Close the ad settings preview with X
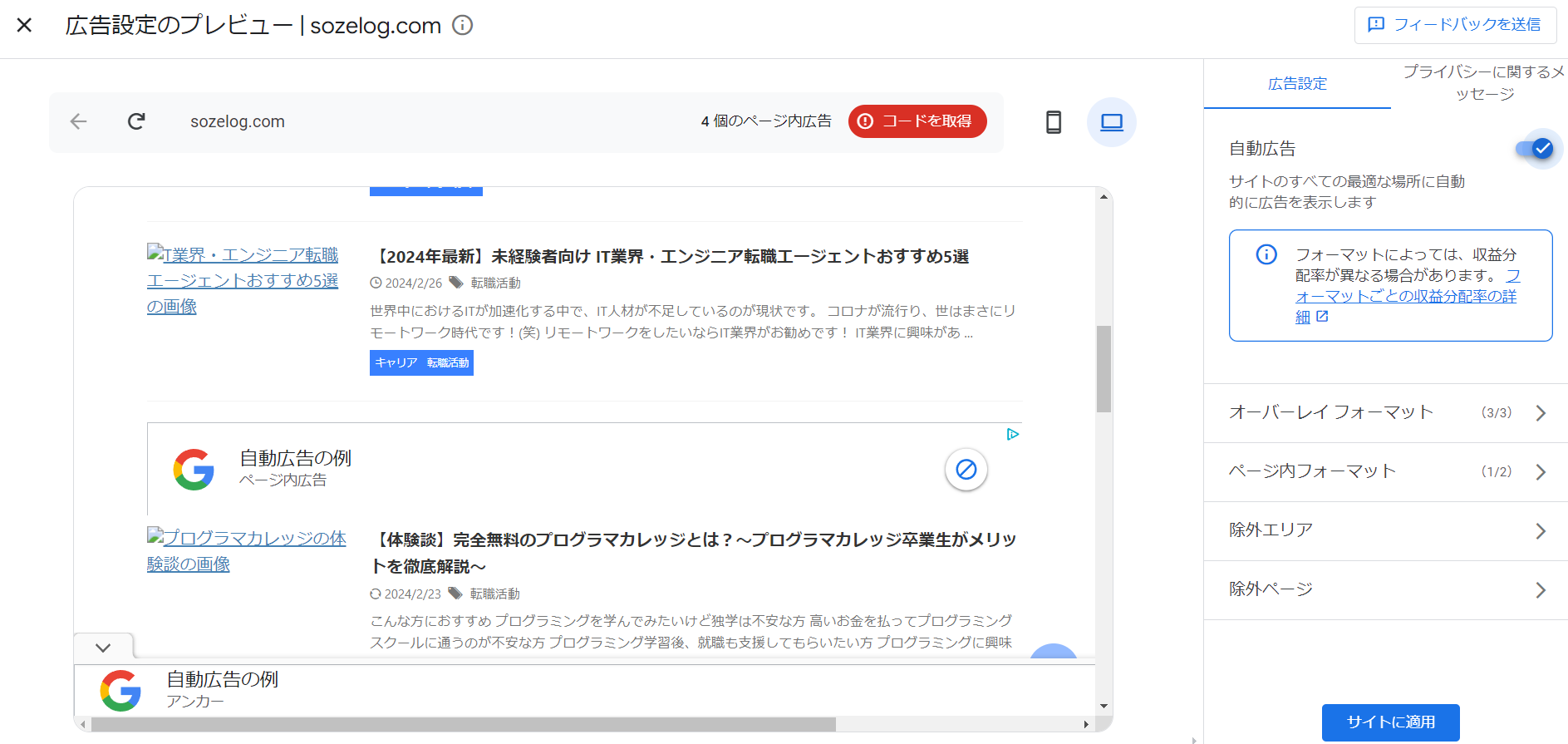The image size is (1568, 744). point(24,25)
